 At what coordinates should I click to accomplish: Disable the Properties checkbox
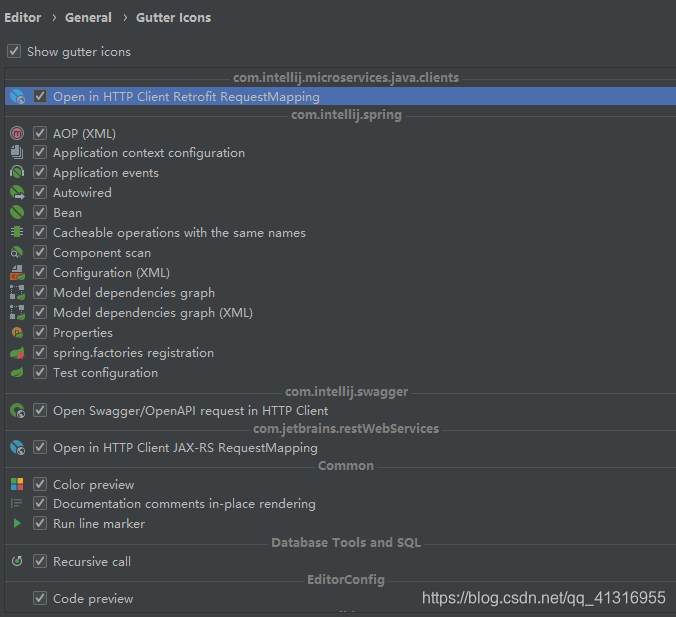click(40, 332)
